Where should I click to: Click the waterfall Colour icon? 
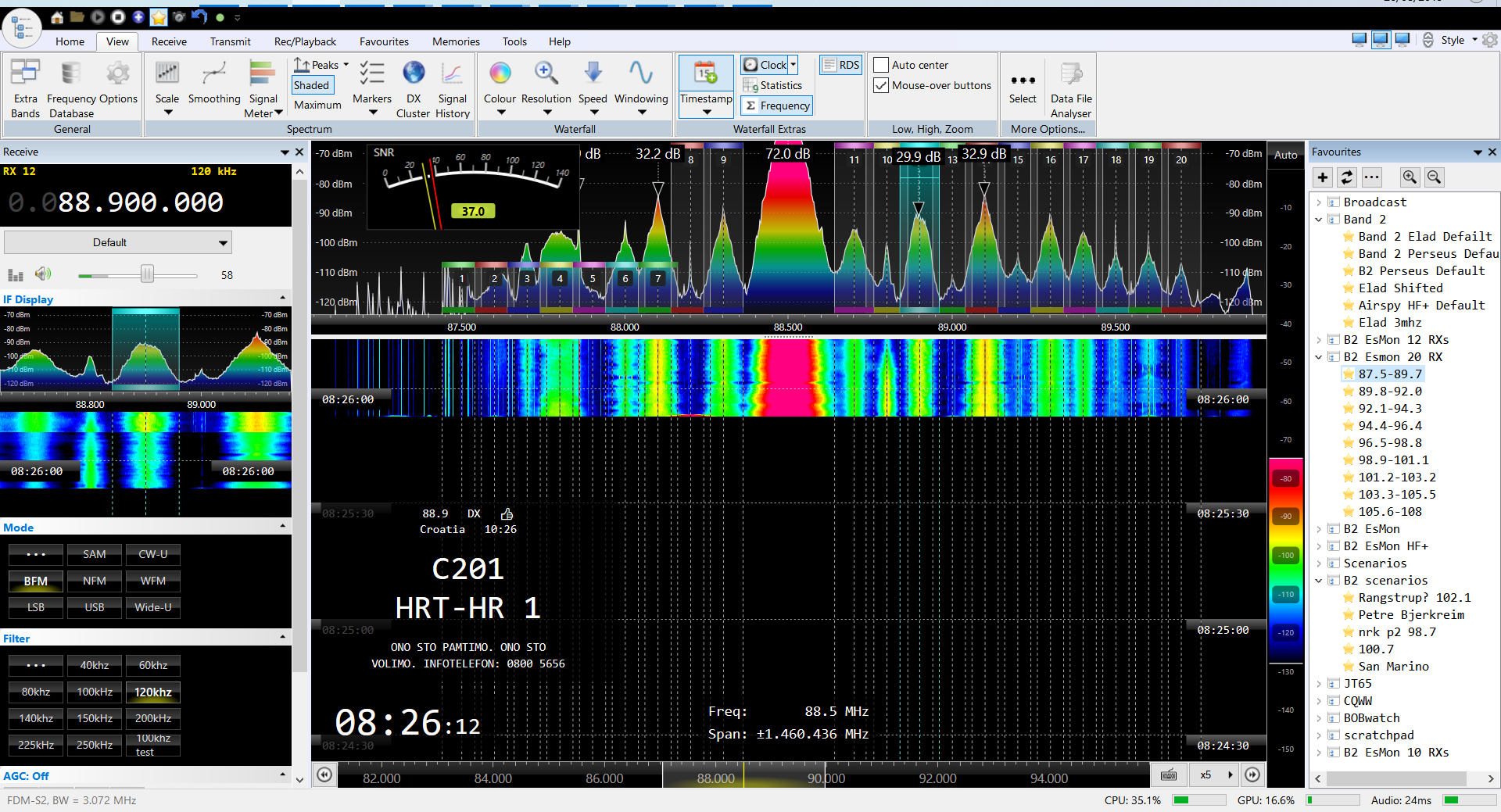(500, 74)
